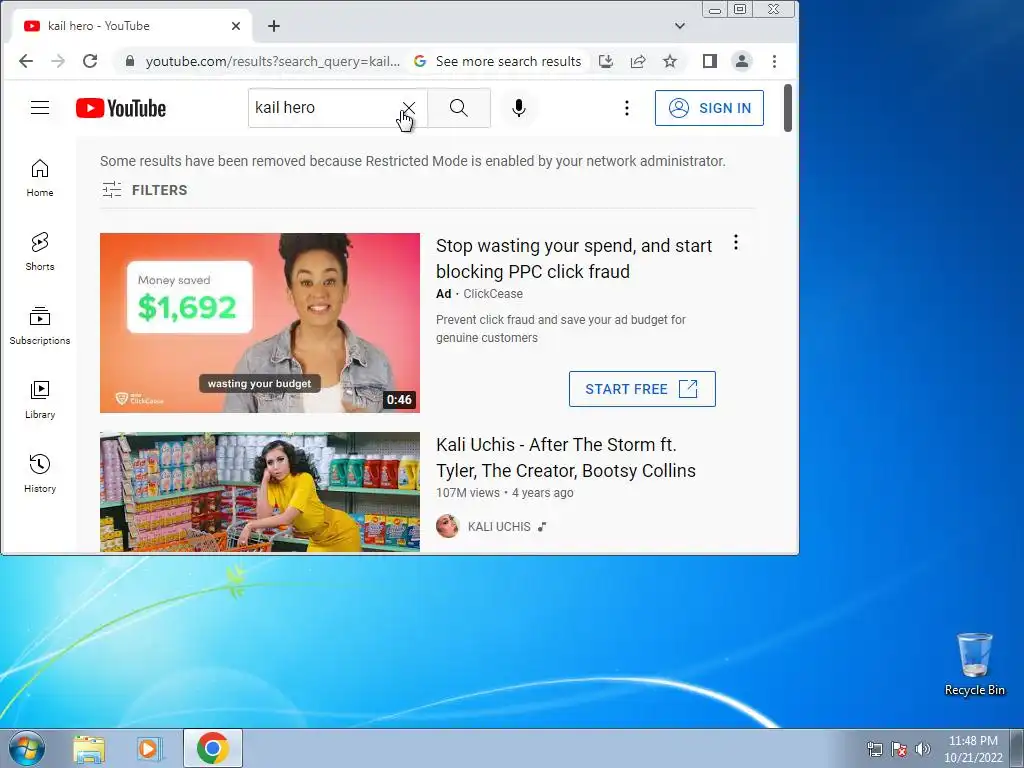The height and width of the screenshot is (768, 1024).
Task: Open the ClickCease ad's three-dot menu
Action: click(x=736, y=242)
